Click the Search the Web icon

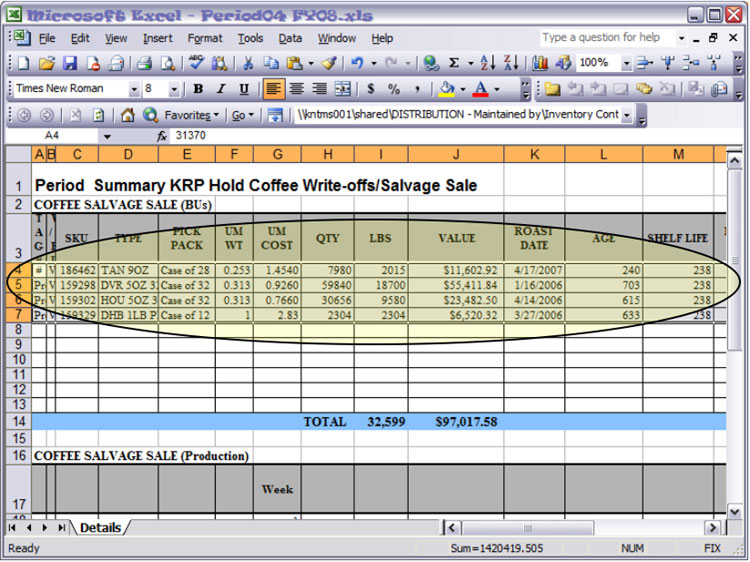click(x=150, y=115)
